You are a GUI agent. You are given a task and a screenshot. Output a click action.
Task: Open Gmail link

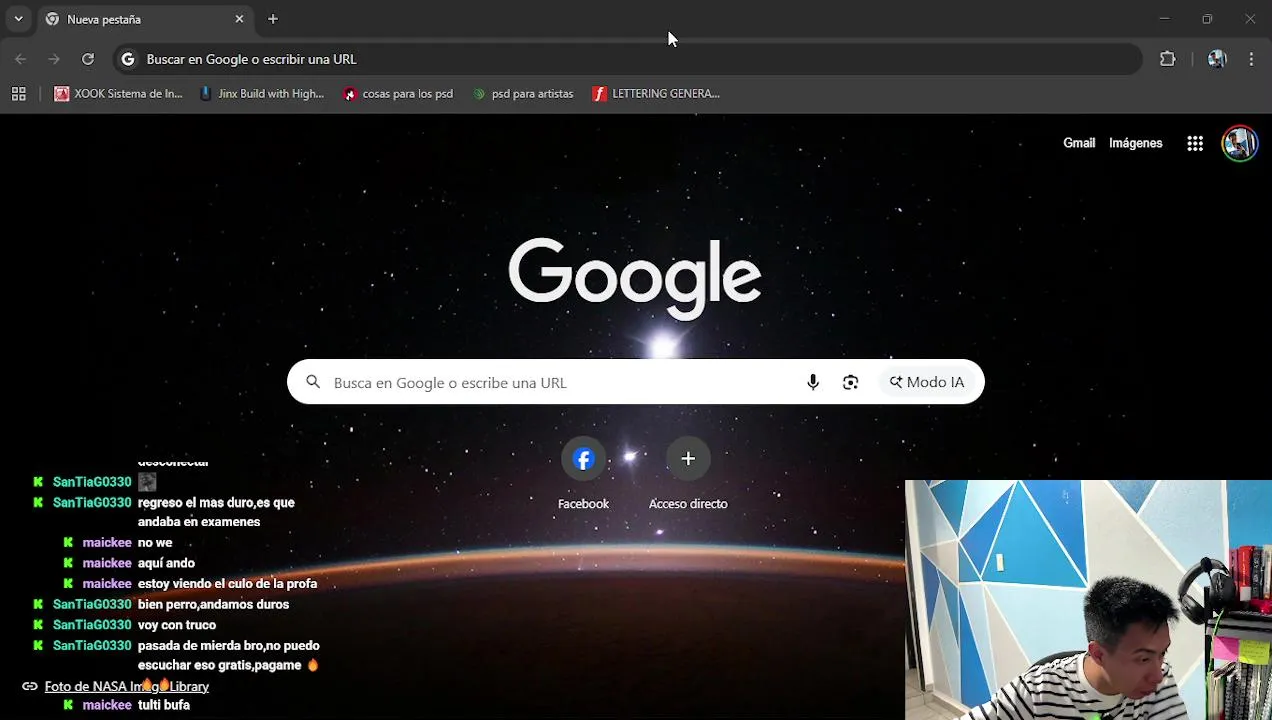click(x=1079, y=143)
